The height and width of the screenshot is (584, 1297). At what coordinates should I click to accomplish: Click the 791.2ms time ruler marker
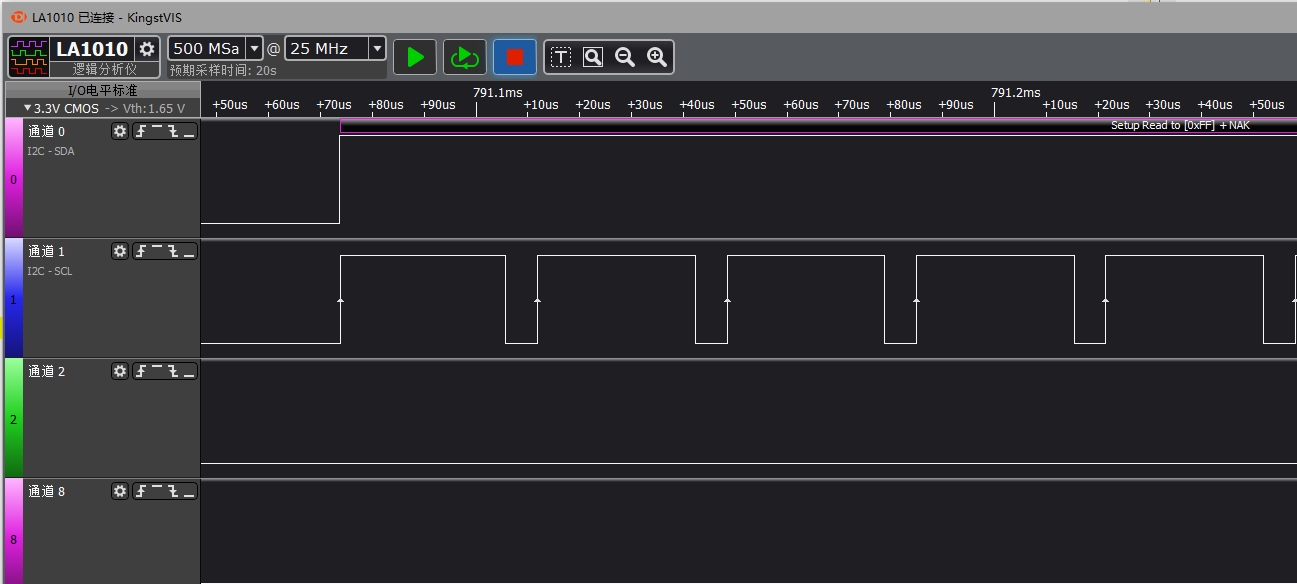click(1015, 92)
